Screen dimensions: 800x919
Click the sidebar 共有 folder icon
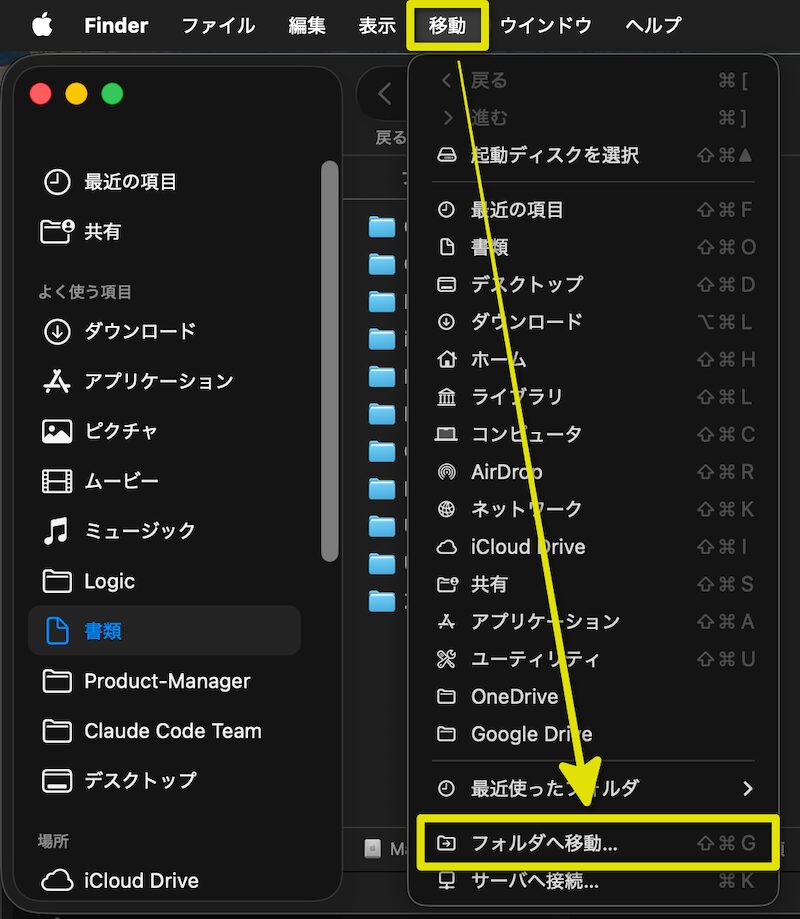pyautogui.click(x=57, y=232)
